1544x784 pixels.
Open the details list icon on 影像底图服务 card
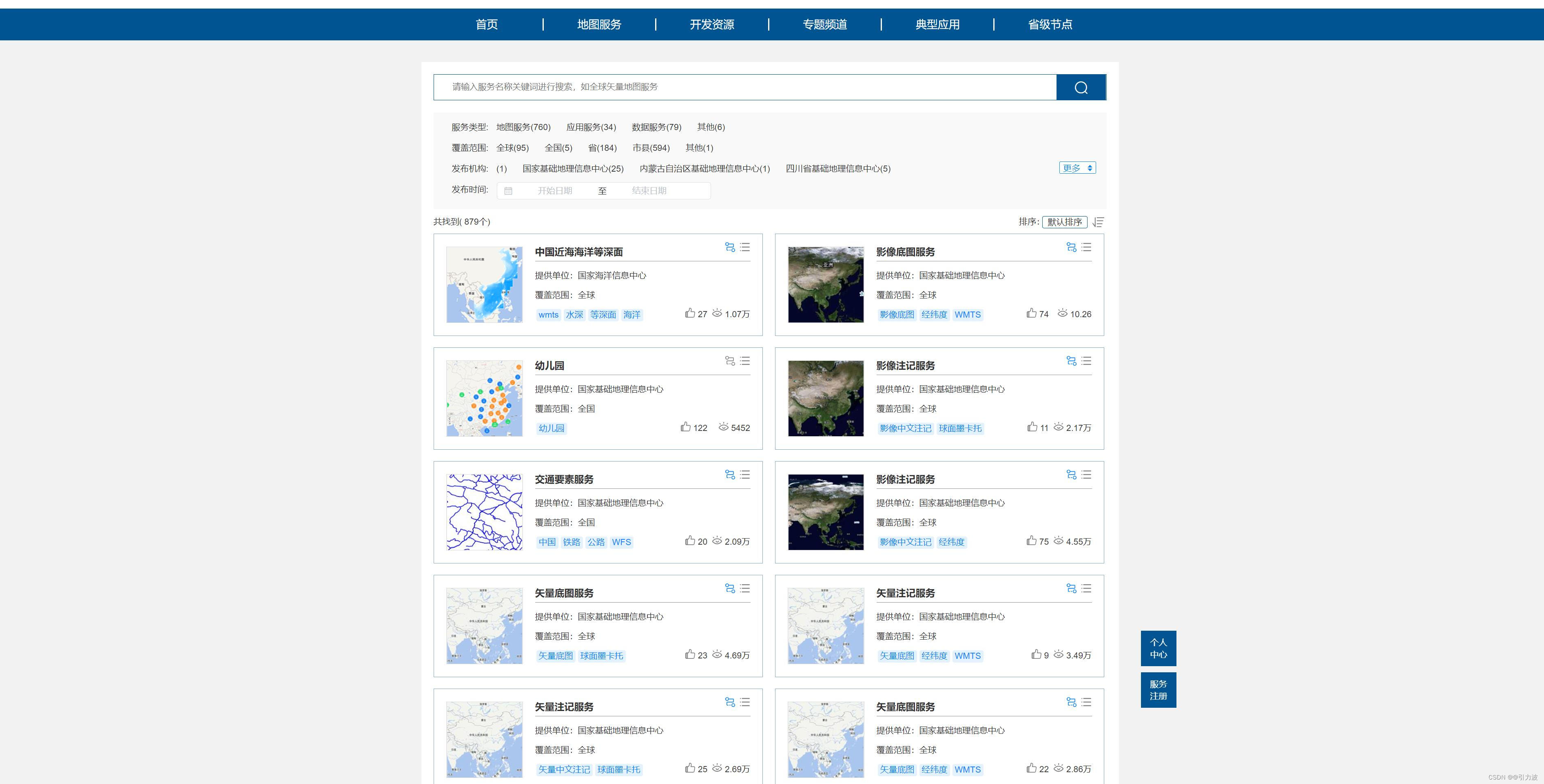click(x=1086, y=247)
